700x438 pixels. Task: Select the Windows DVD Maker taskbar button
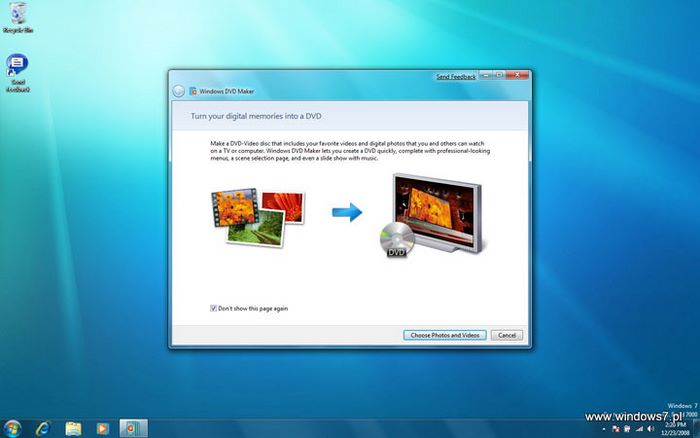coord(133,429)
